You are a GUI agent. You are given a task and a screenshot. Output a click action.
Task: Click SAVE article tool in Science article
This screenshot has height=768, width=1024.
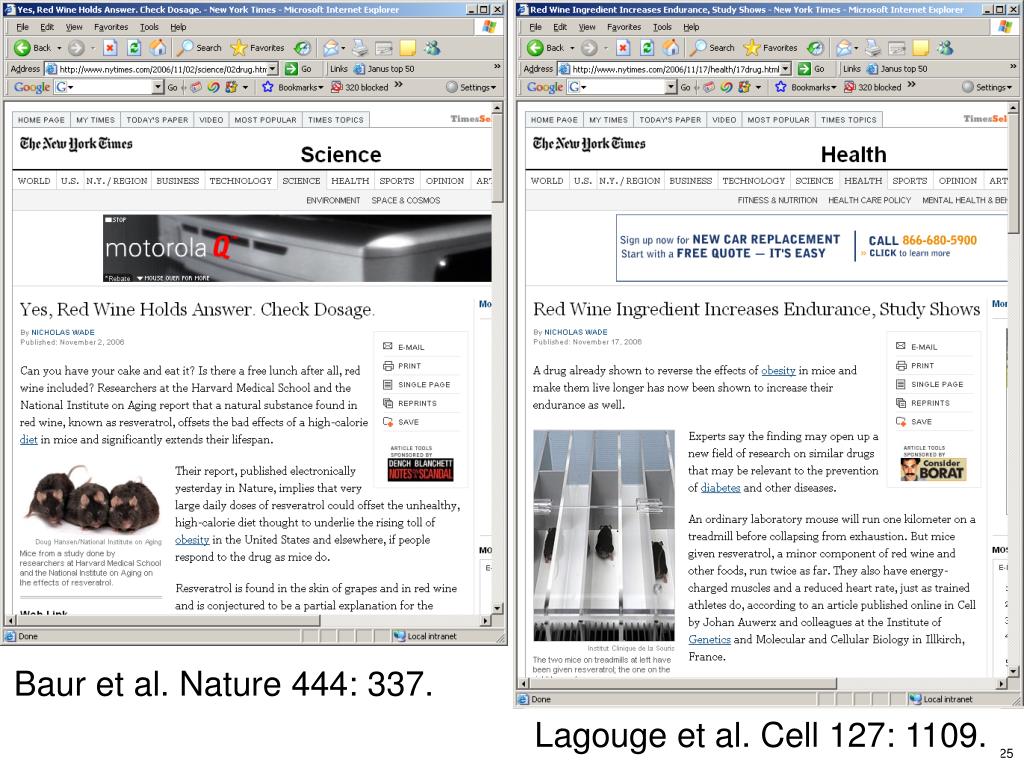401,422
